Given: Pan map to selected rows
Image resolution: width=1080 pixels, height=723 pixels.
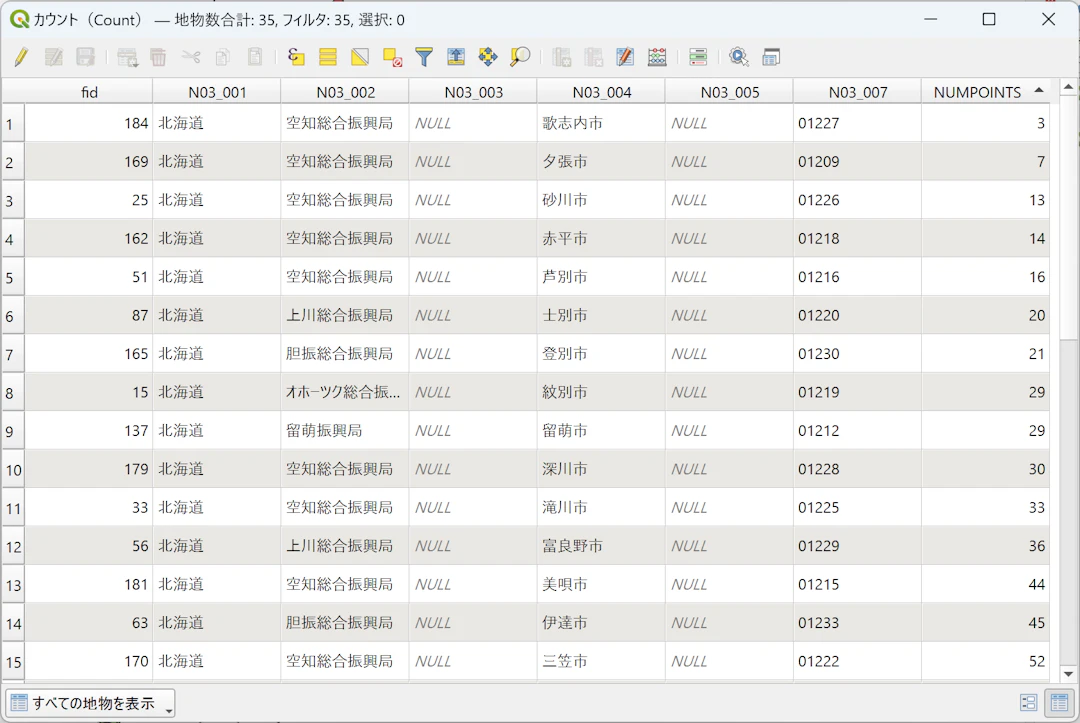Looking at the screenshot, I should [488, 57].
